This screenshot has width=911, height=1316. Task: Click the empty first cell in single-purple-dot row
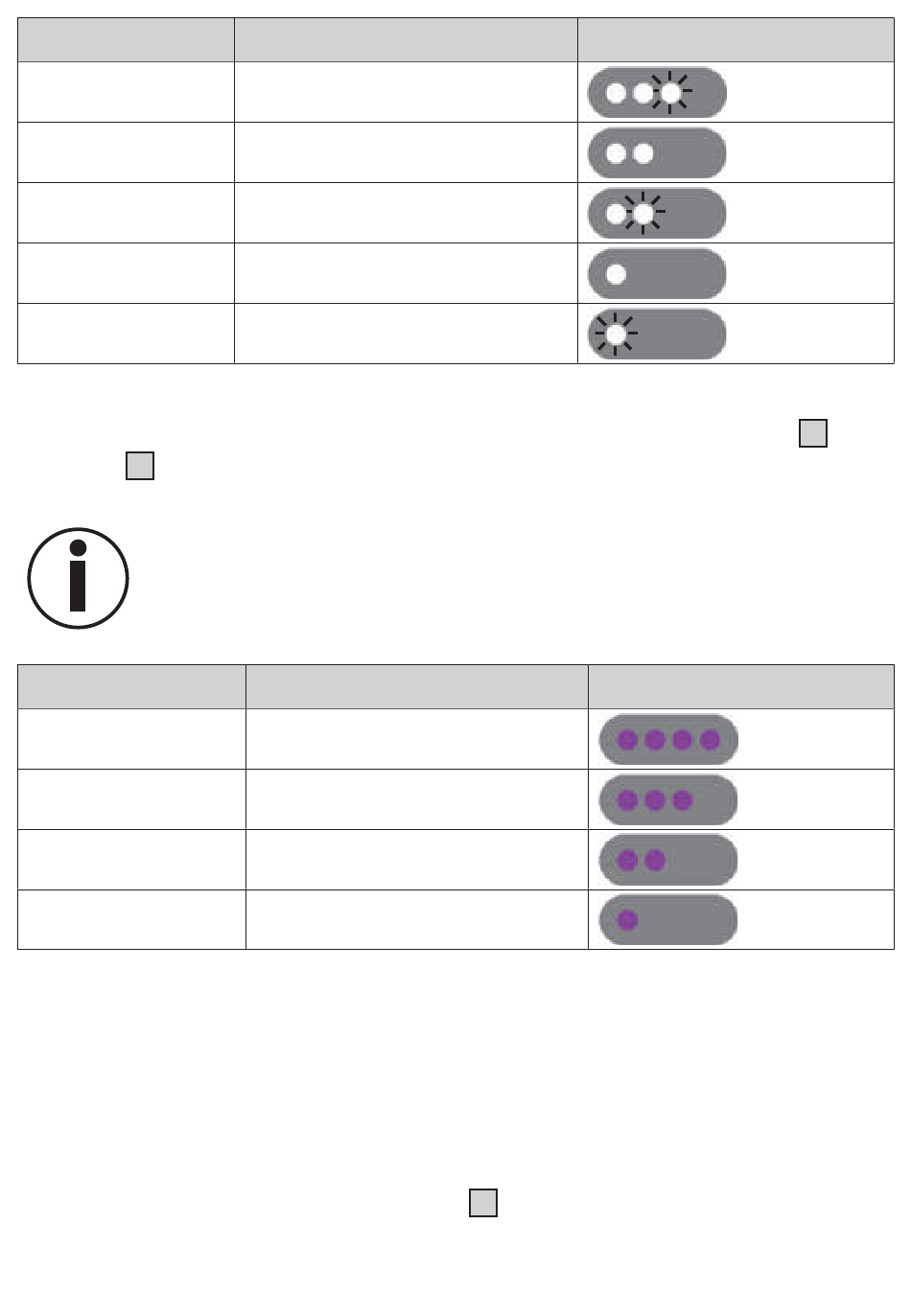(x=131, y=919)
